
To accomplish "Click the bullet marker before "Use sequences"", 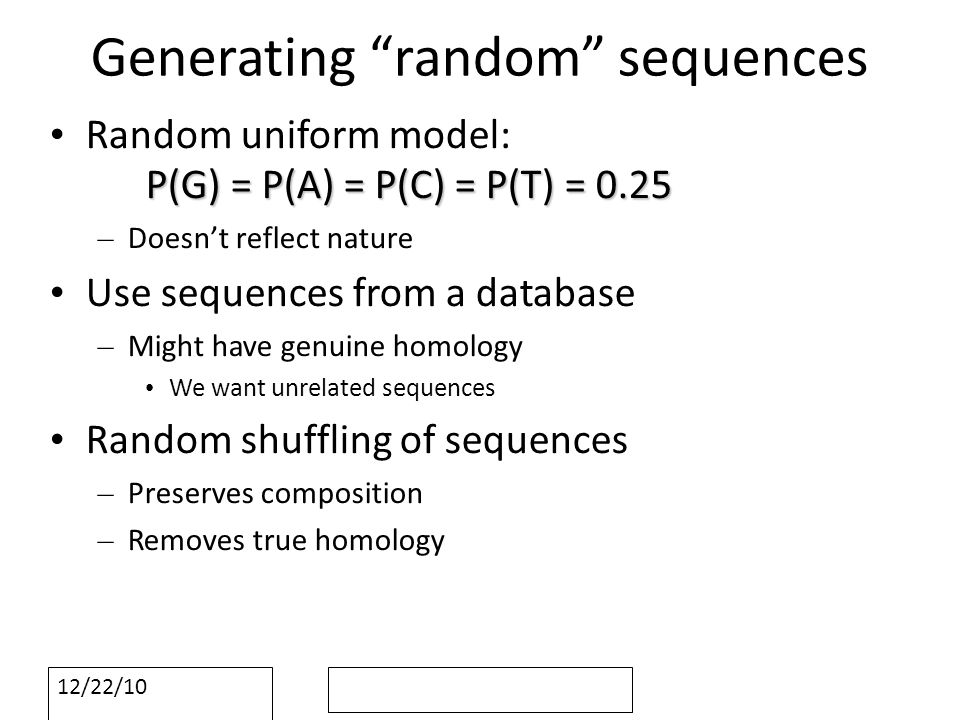I will [58, 293].
